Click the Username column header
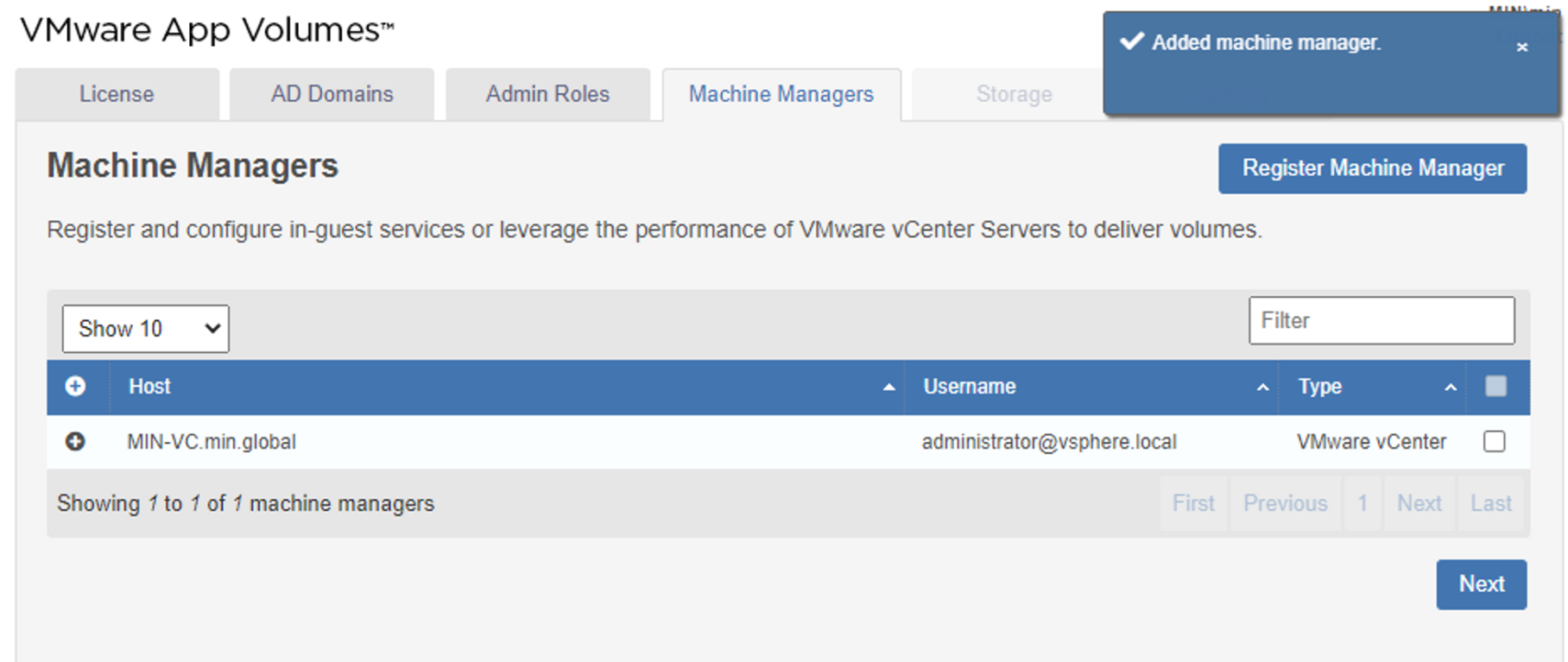 [x=1091, y=387]
